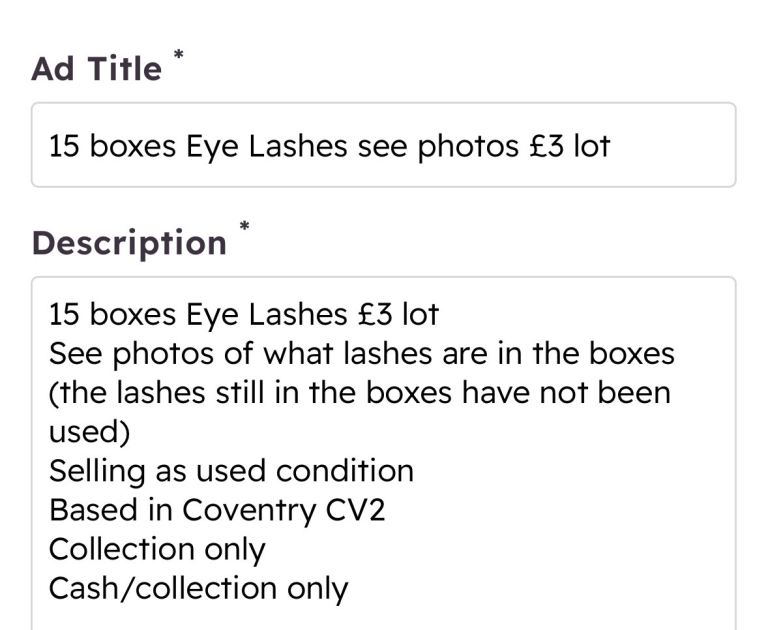Screen dimensions: 768x630
Task: Click the "Cash/collection only" line
Action: (x=198, y=588)
